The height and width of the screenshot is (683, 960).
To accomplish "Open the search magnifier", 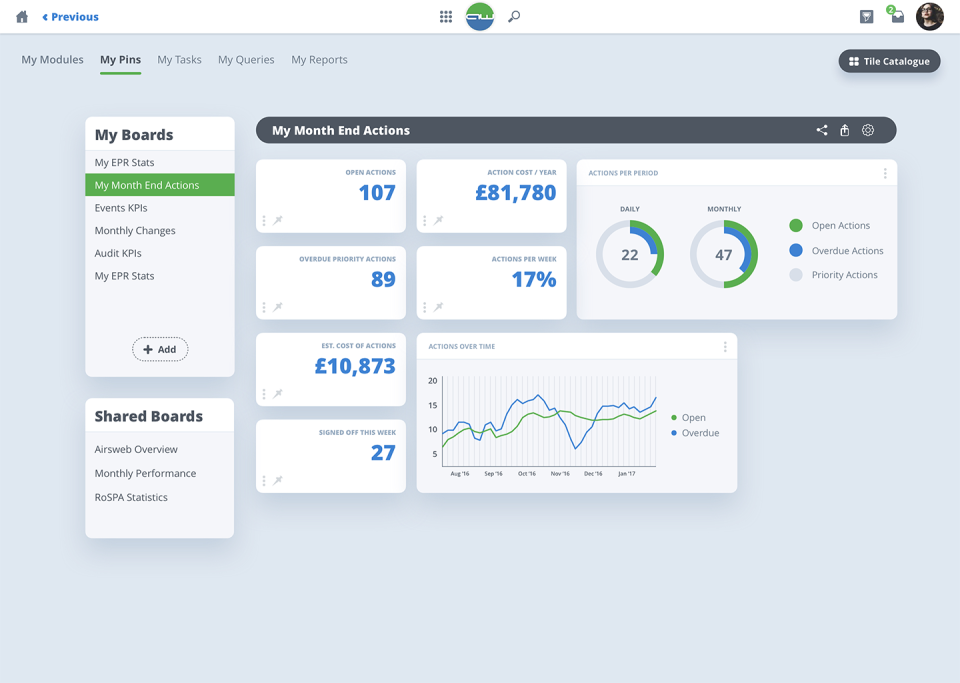I will [514, 17].
